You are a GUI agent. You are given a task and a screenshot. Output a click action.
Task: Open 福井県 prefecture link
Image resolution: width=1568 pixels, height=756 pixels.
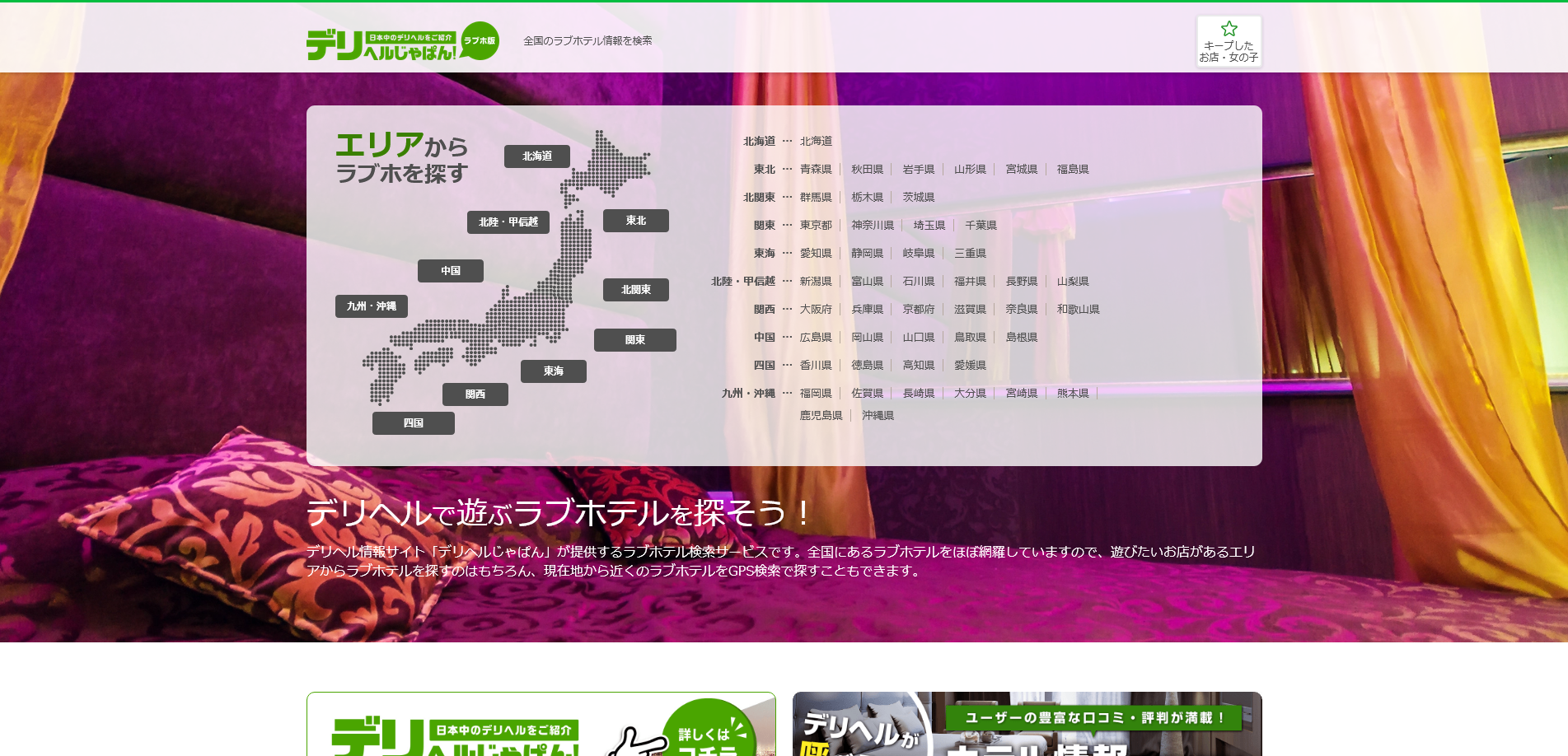tap(970, 282)
